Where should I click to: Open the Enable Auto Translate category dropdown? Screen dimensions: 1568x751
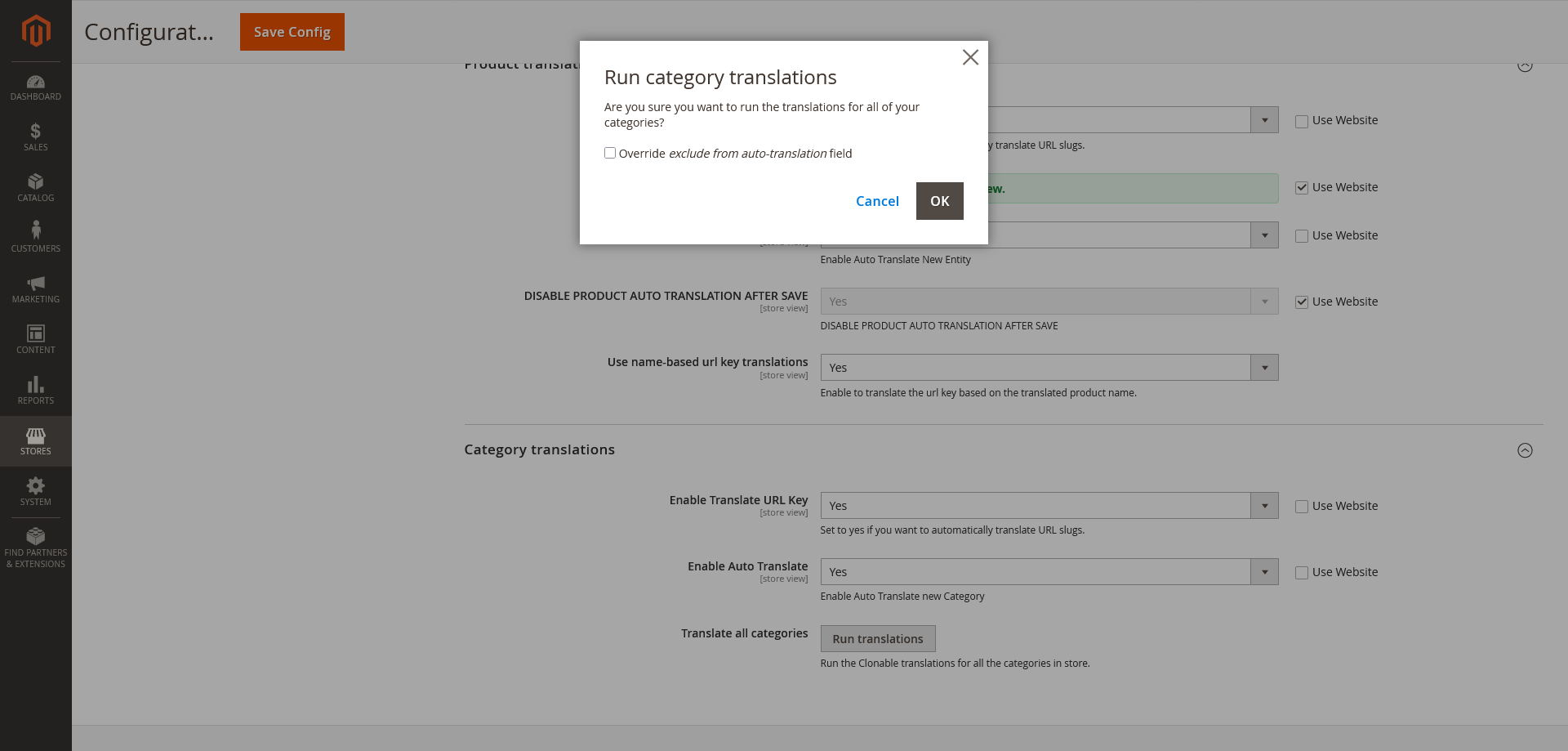[x=1264, y=571]
